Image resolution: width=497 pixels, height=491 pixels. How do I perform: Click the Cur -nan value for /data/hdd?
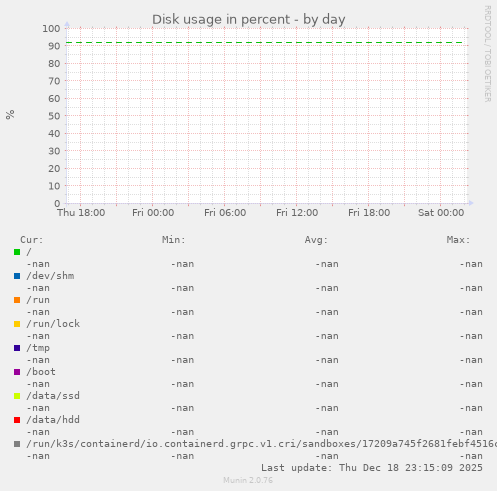[x=38, y=432]
